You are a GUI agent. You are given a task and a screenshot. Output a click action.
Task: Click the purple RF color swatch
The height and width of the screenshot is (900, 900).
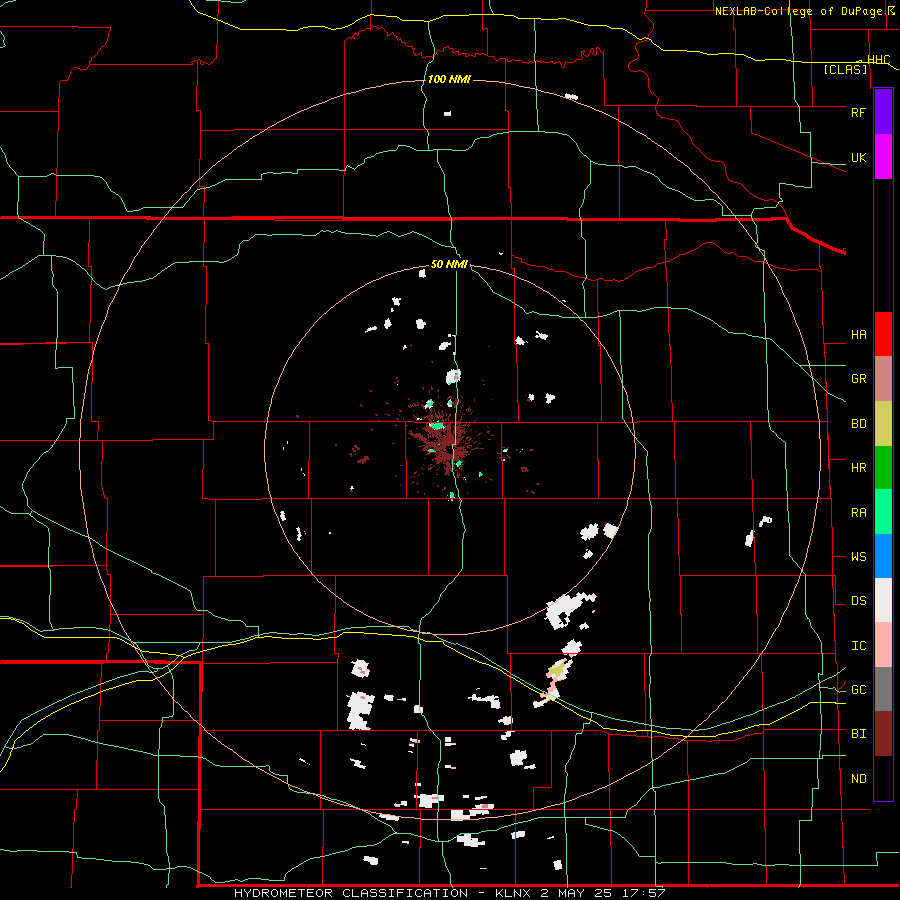[883, 112]
